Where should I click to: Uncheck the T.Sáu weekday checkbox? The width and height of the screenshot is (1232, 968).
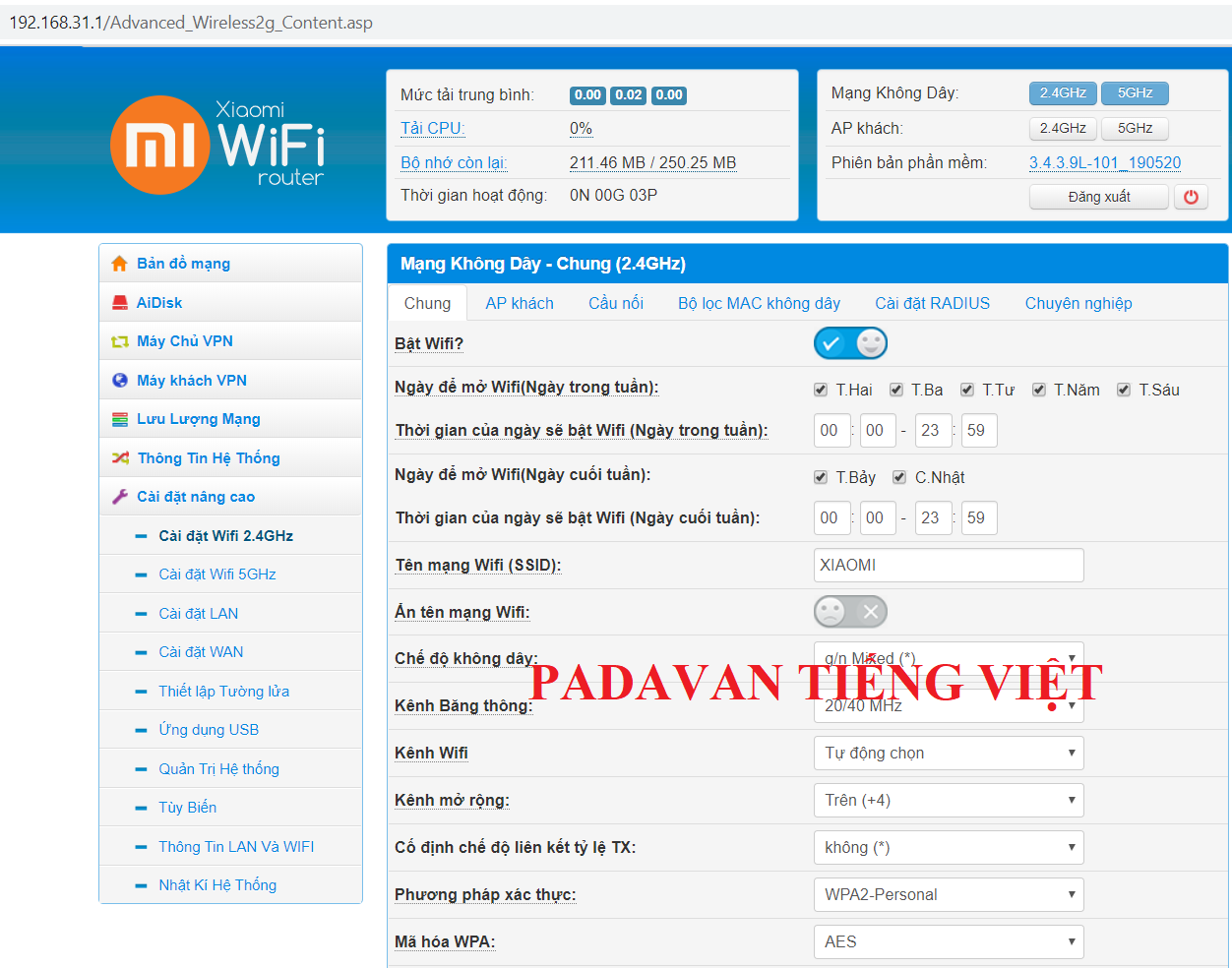click(1124, 391)
